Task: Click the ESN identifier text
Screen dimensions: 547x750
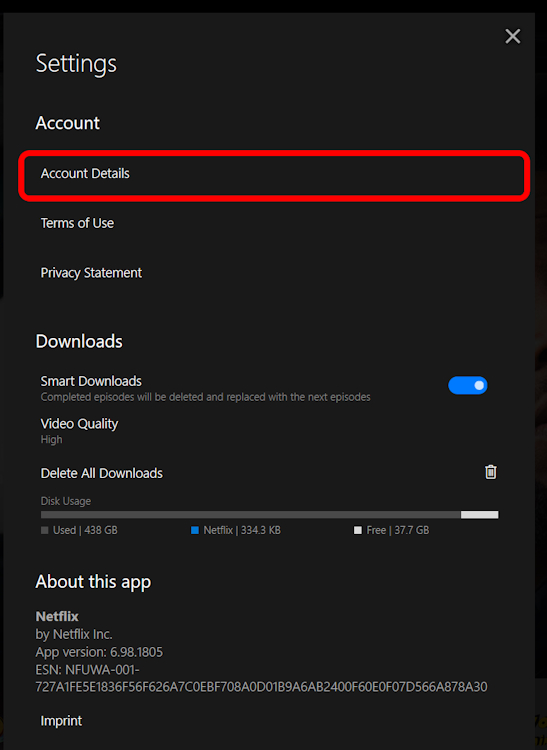Action: (x=261, y=678)
